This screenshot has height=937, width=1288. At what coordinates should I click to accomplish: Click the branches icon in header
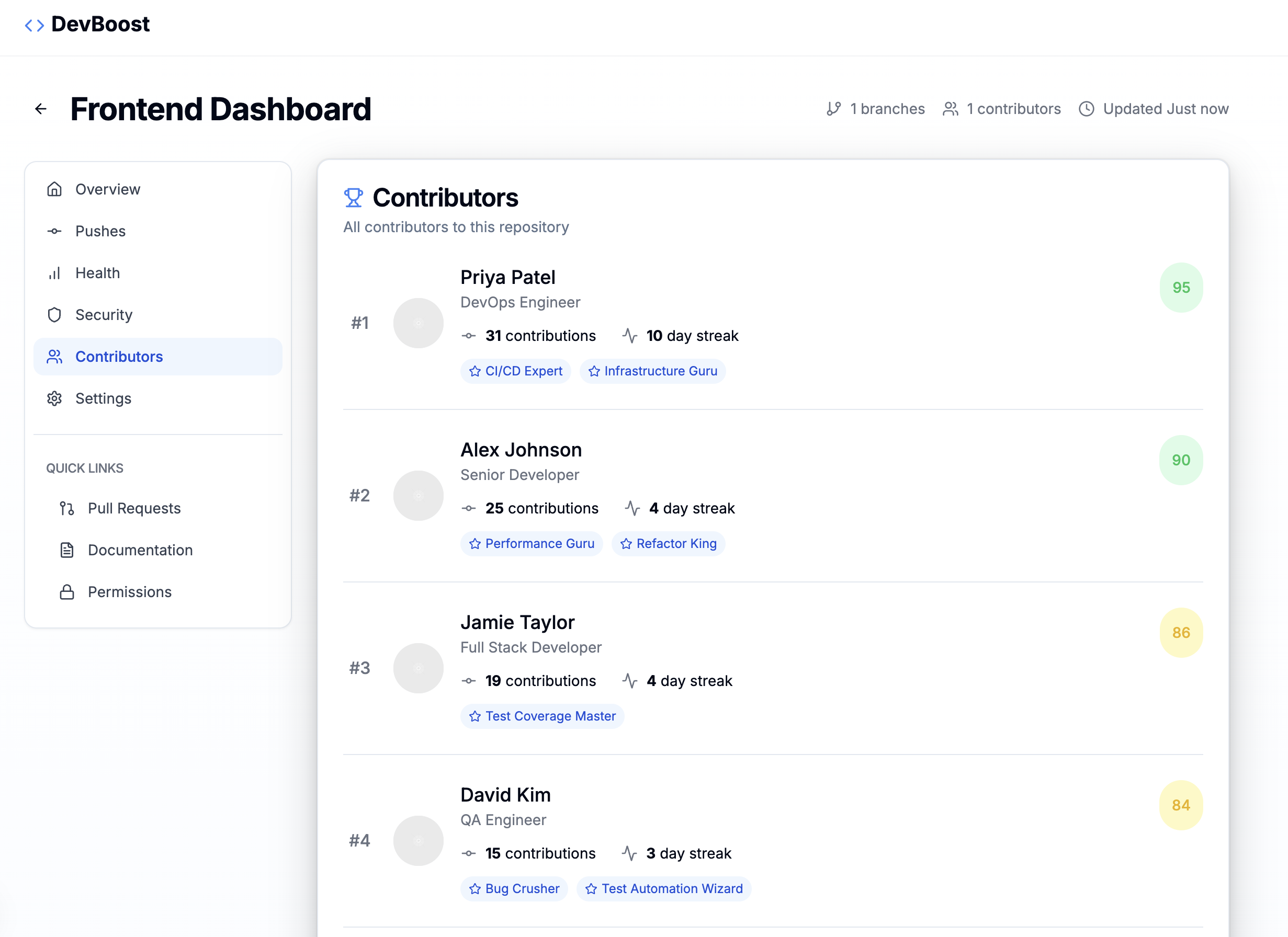click(x=833, y=109)
